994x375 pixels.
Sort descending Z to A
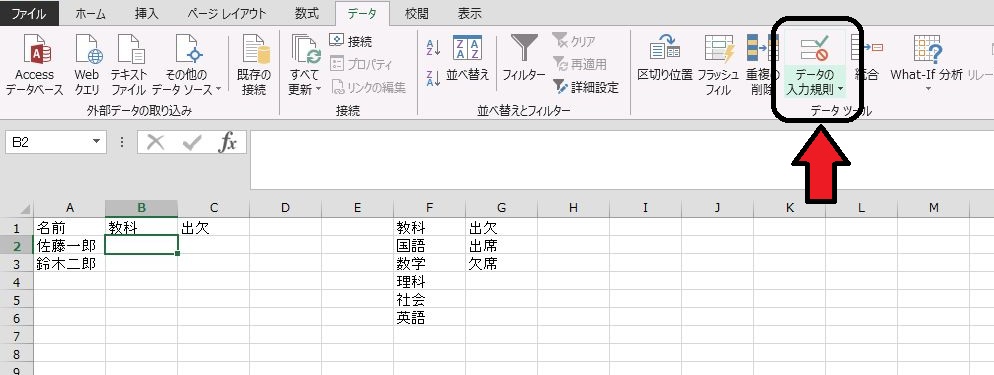click(x=434, y=78)
